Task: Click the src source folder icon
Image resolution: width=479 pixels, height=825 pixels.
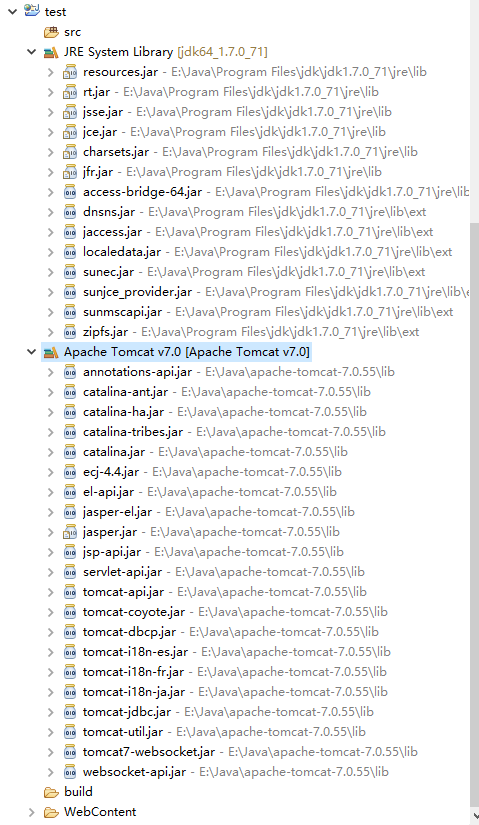Action: coord(51,32)
